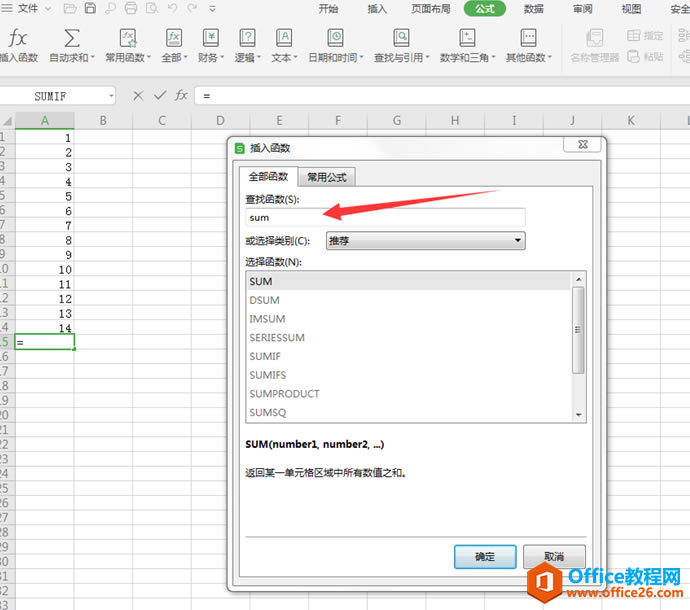Click the Insert Function fx ribbon icon
The height and width of the screenshot is (610, 690).
(x=18, y=38)
